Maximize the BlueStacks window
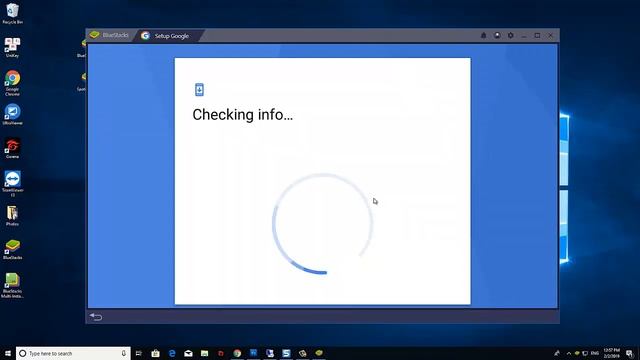 pos(537,36)
